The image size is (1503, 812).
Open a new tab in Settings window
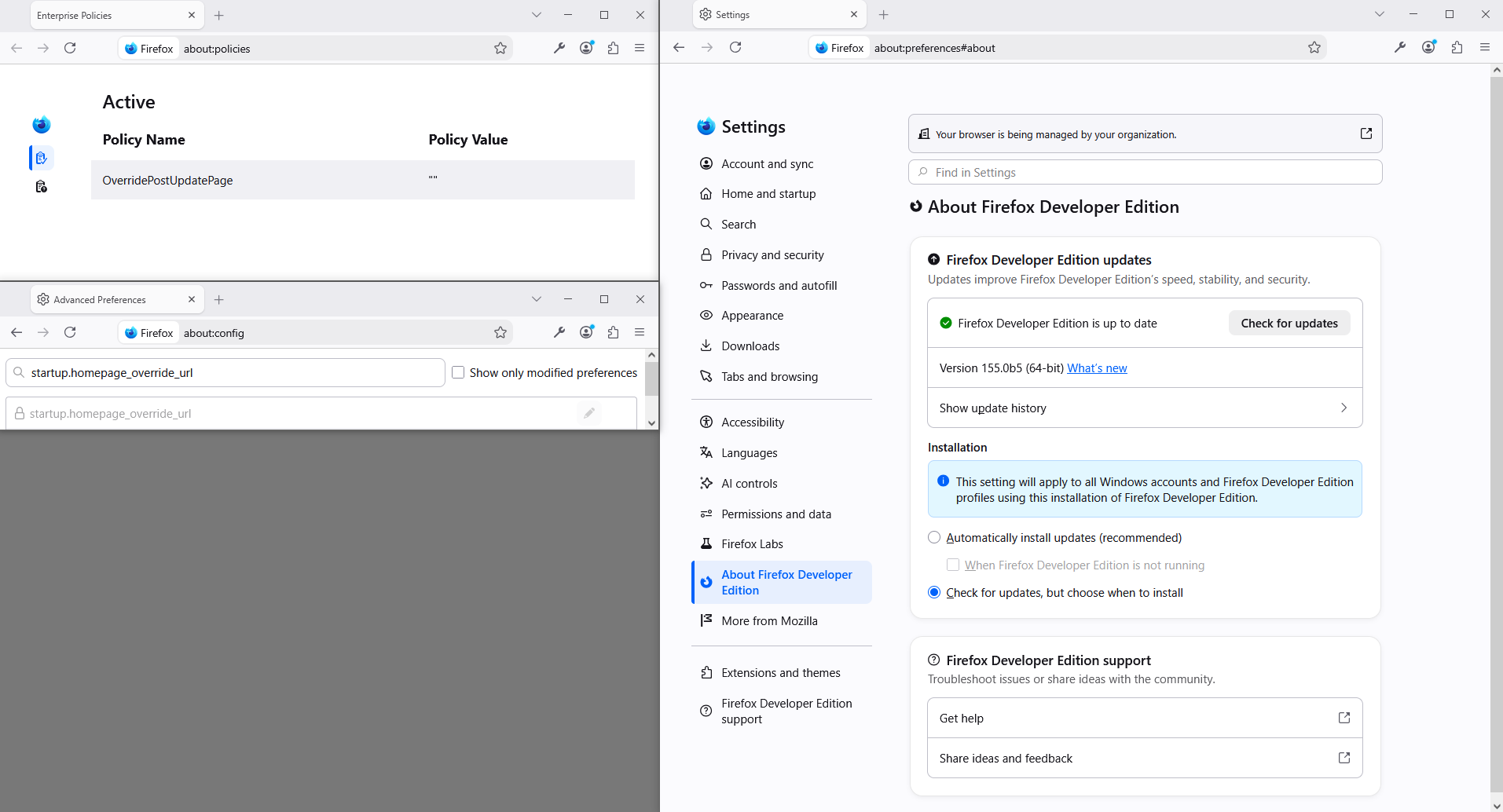point(884,14)
